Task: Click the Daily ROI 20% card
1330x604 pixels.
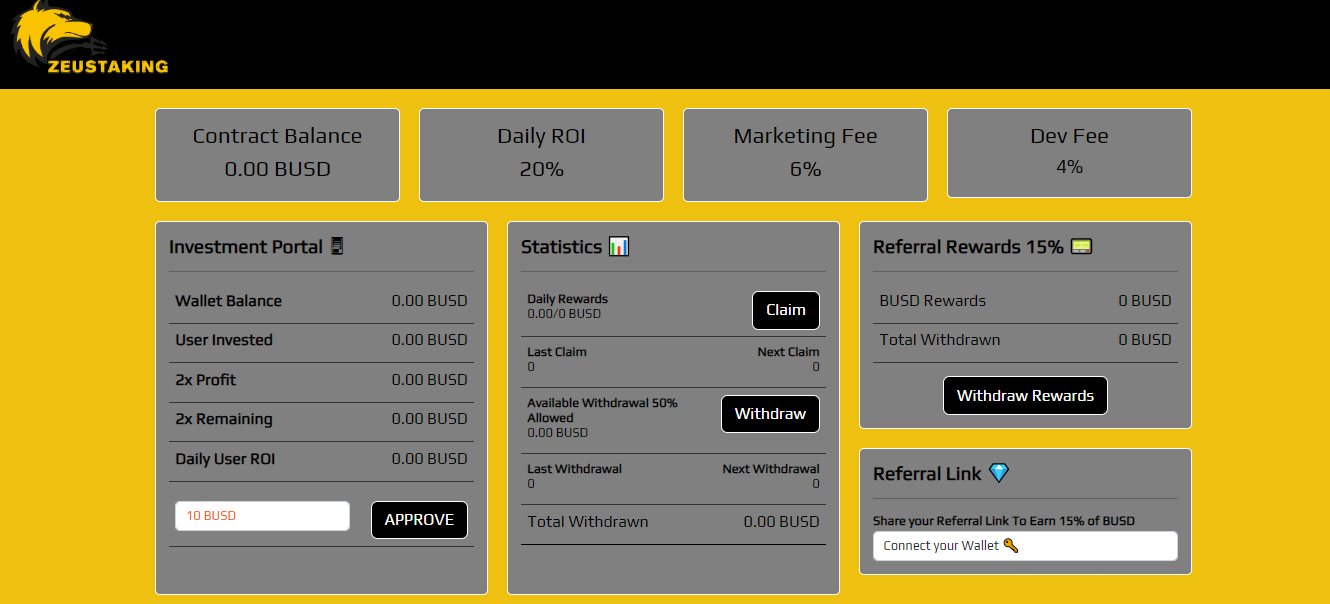Action: (541, 155)
